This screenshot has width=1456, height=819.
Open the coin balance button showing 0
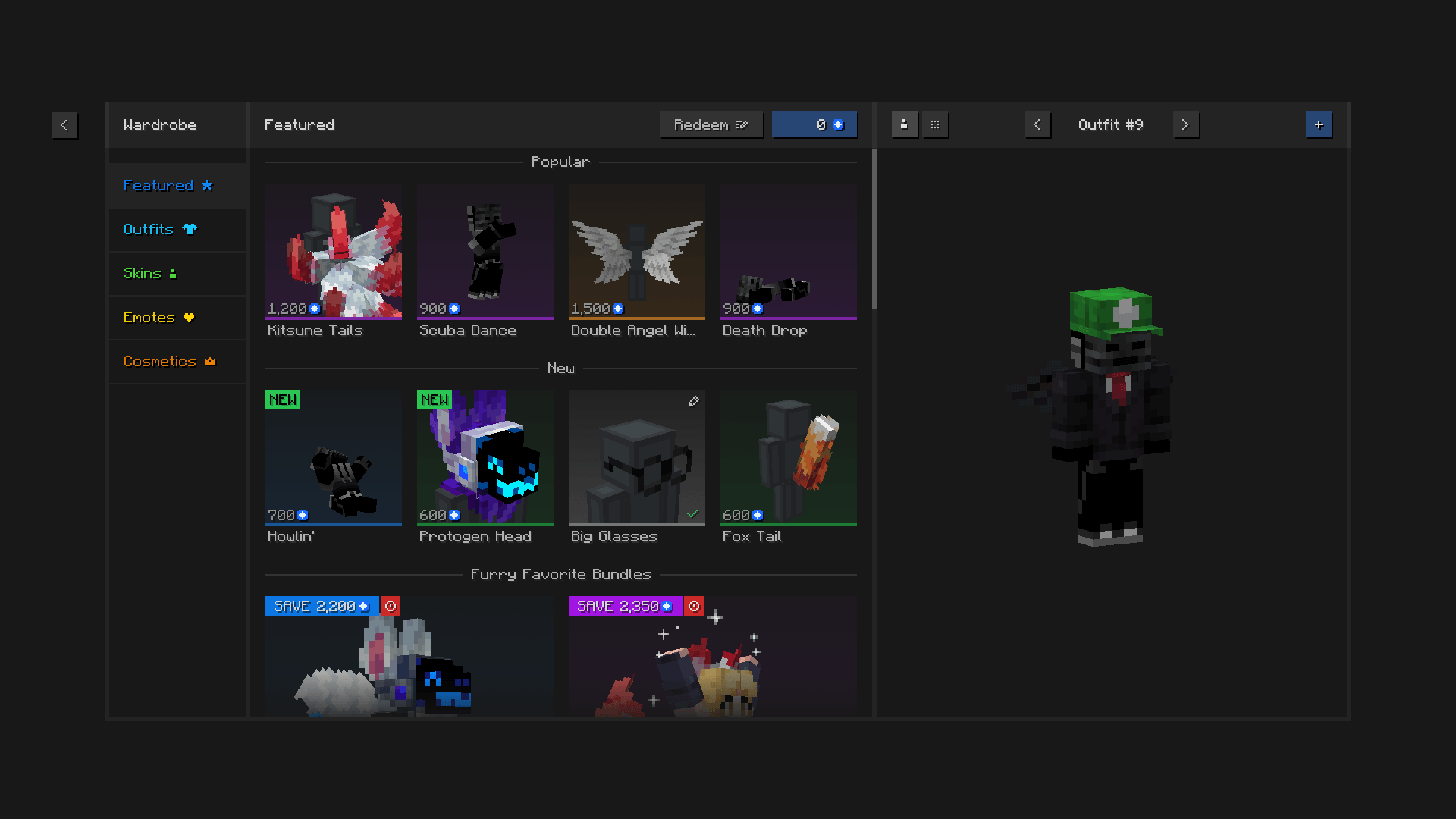click(x=814, y=125)
